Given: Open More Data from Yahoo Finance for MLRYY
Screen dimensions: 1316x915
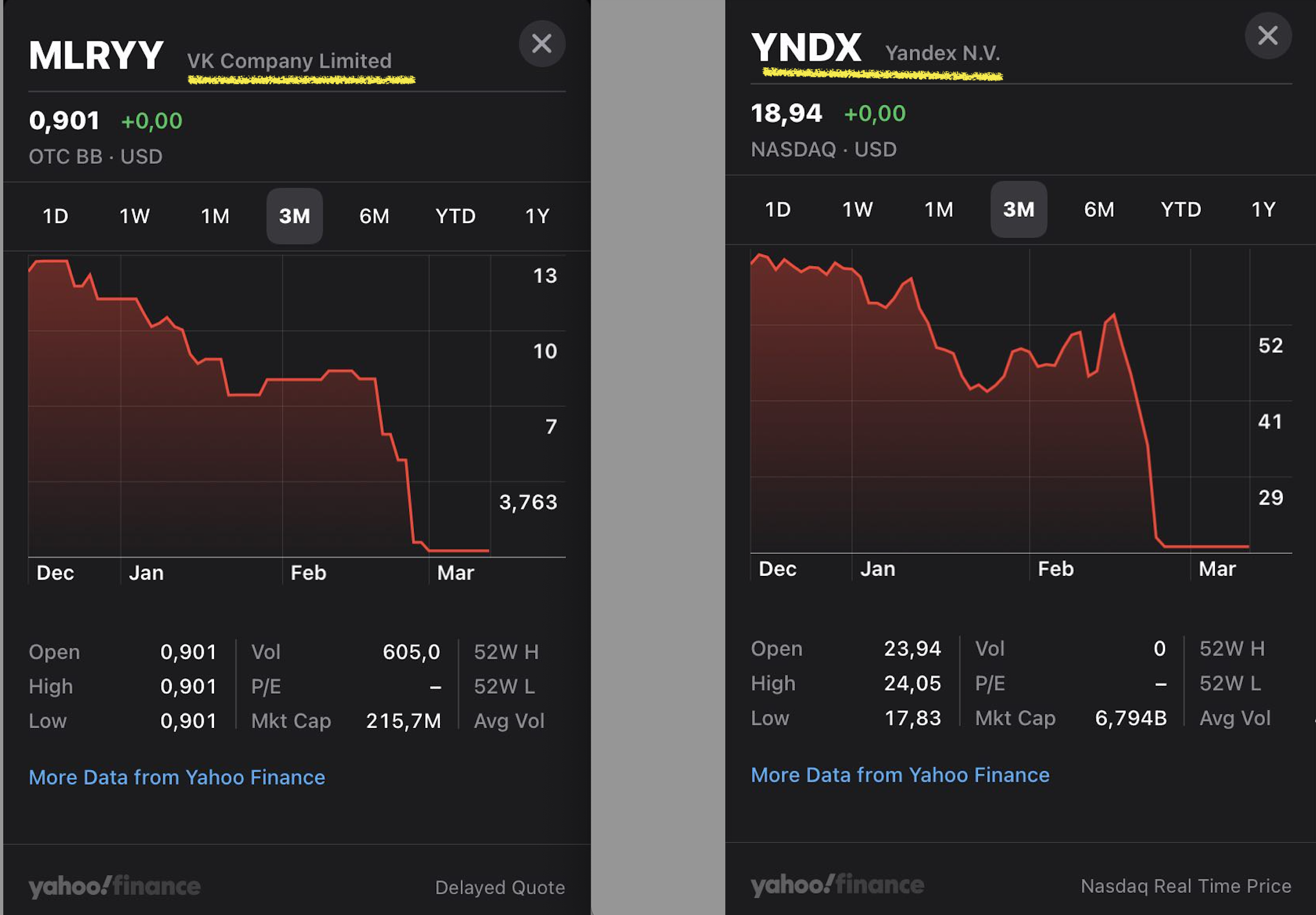Looking at the screenshot, I should 177,777.
